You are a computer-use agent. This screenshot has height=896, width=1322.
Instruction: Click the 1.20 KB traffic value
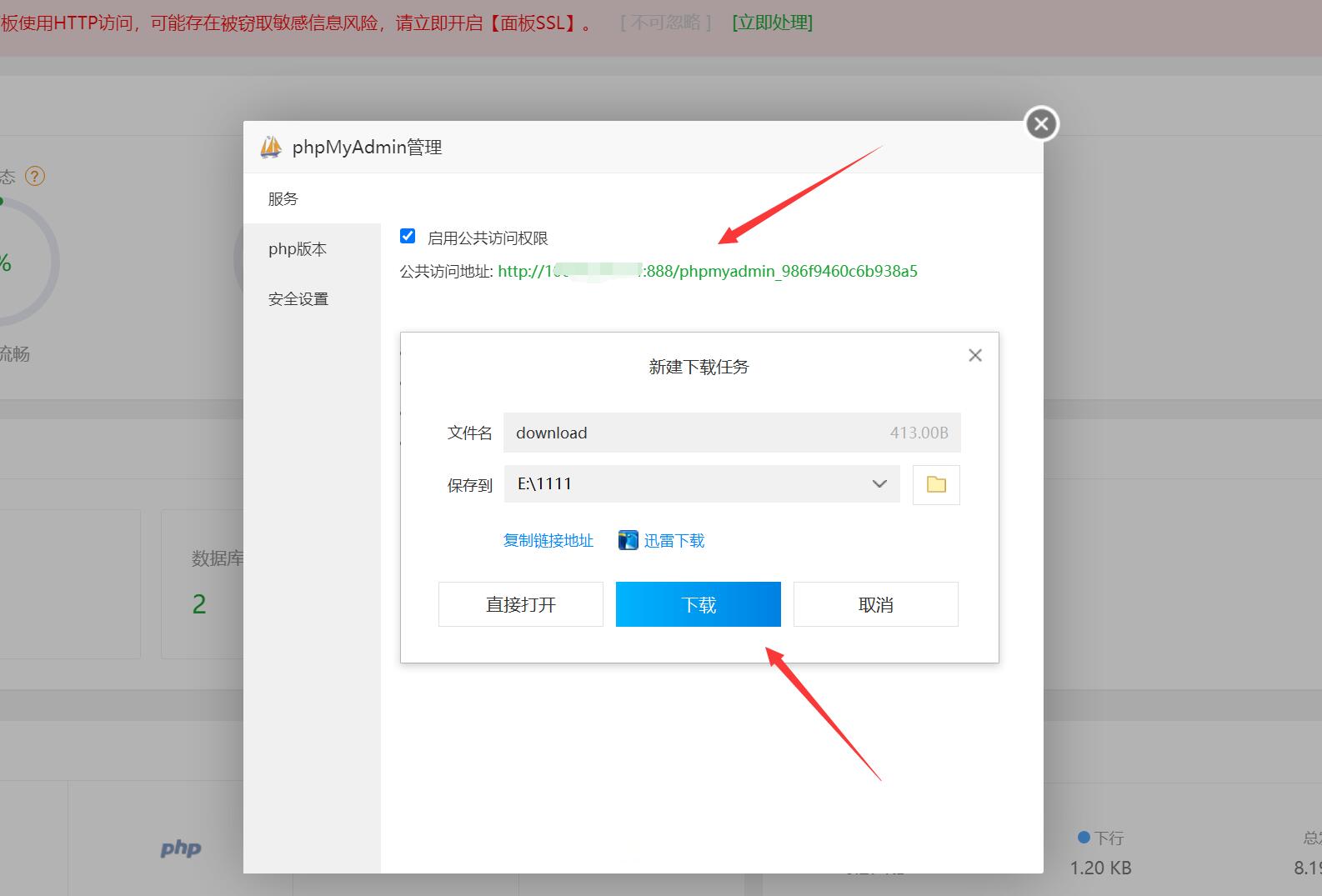1100,868
